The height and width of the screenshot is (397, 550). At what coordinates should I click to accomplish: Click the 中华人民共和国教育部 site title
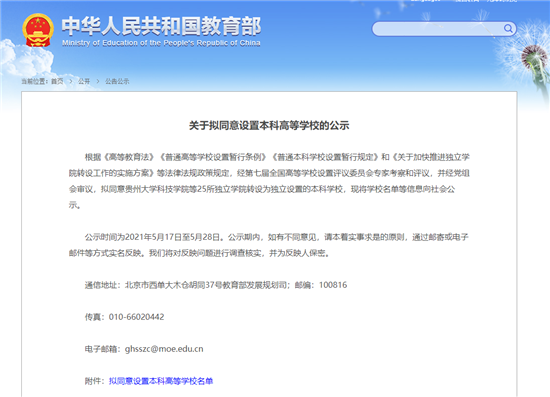point(161,26)
